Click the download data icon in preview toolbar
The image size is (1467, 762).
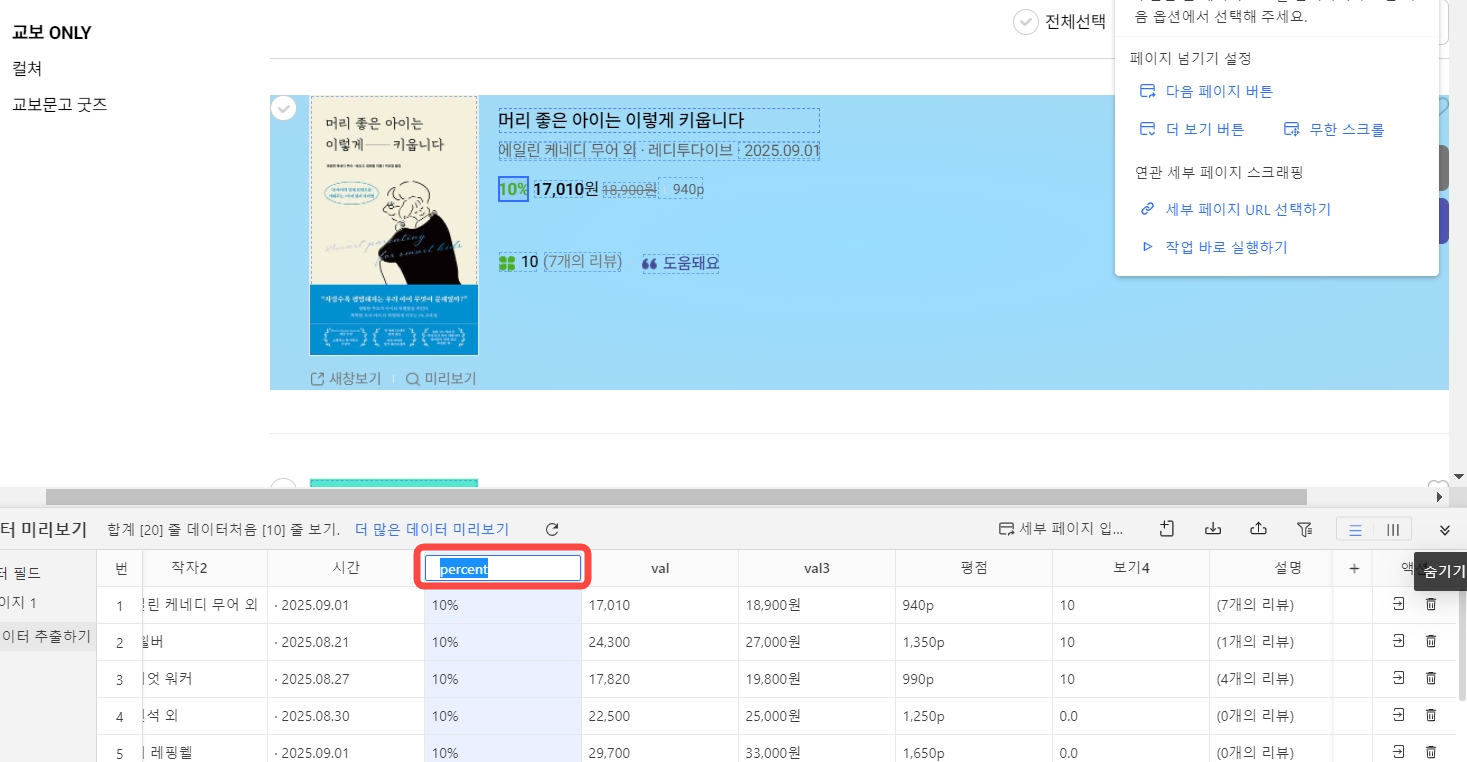[x=1213, y=529]
